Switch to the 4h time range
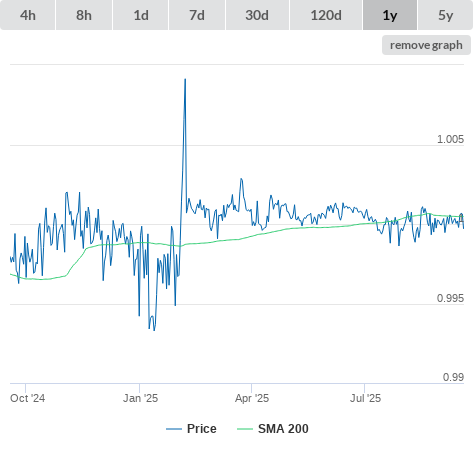The height and width of the screenshot is (455, 474). pos(28,15)
